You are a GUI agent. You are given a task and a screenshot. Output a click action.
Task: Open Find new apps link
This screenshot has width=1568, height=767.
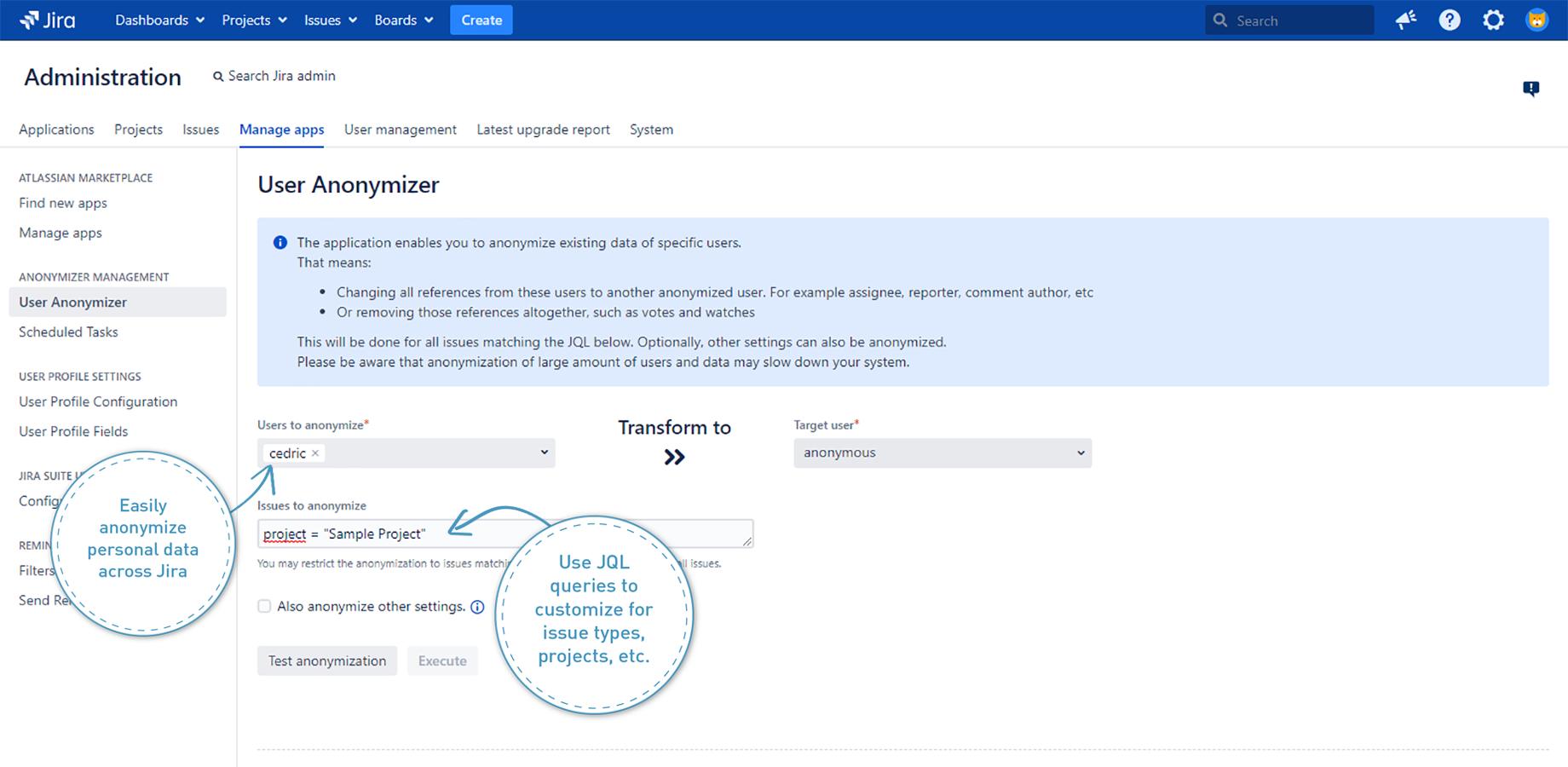pyautogui.click(x=63, y=203)
